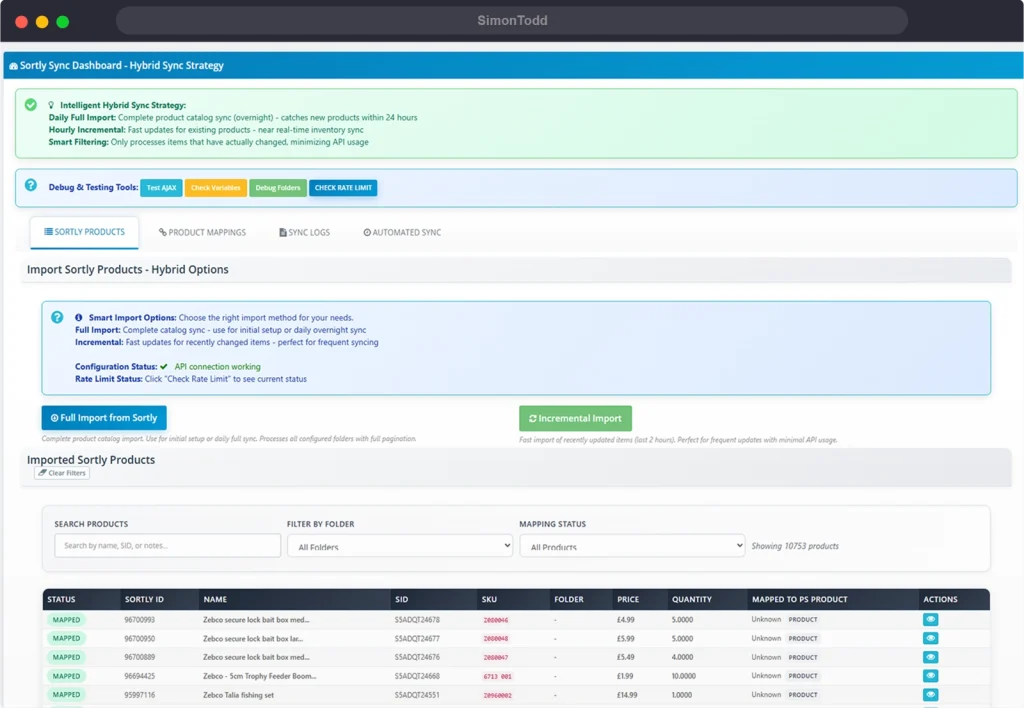Click into the Search Products input field
This screenshot has height=708, width=1024.
[x=167, y=545]
